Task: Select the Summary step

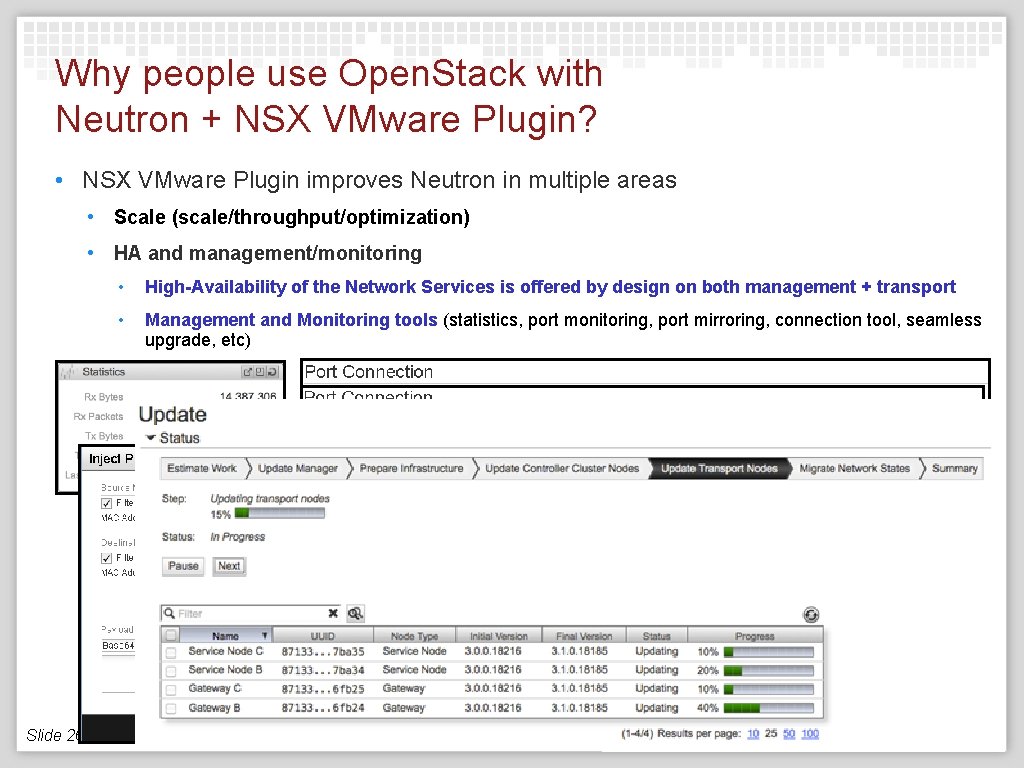Action: click(x=955, y=468)
